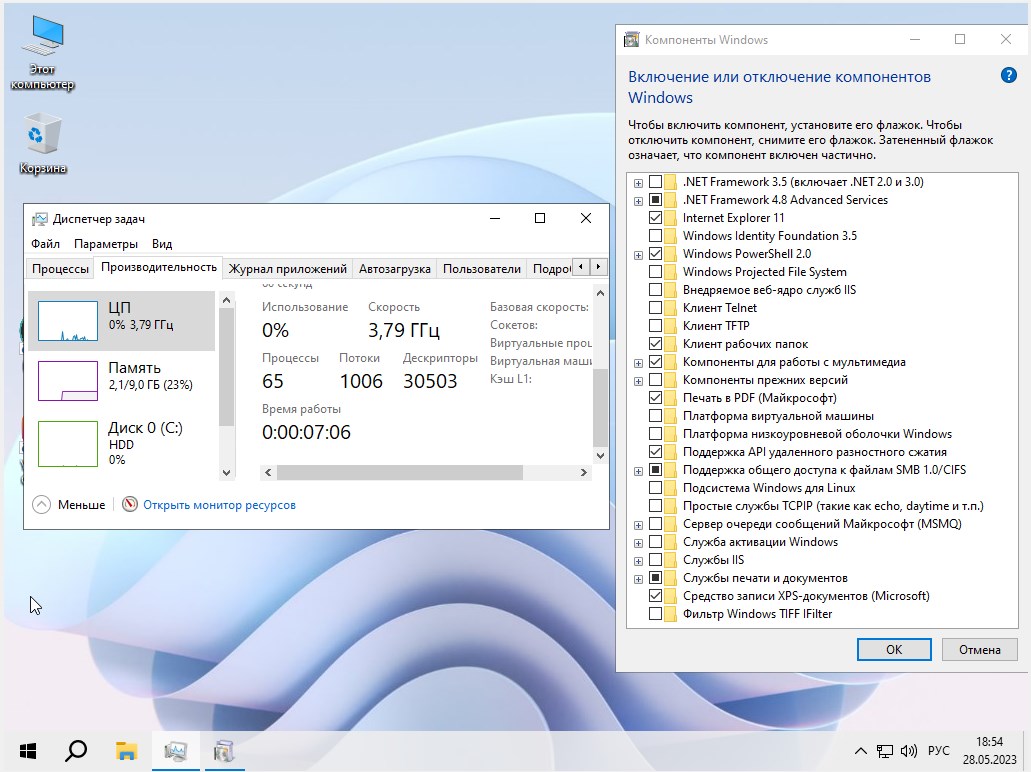1031x772 pixels.
Task: Click the network icon in system tray
Action: pos(884,749)
